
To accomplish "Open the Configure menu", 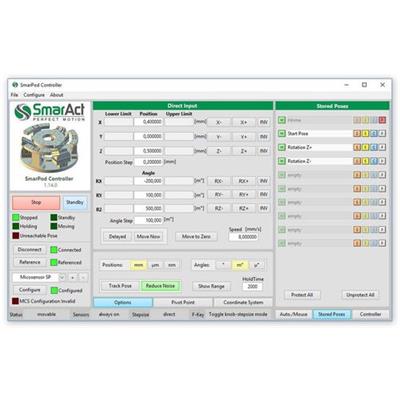I will tap(34, 95).
